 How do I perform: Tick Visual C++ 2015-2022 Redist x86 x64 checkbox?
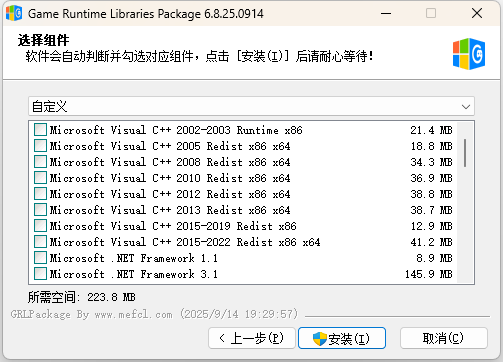click(40, 241)
